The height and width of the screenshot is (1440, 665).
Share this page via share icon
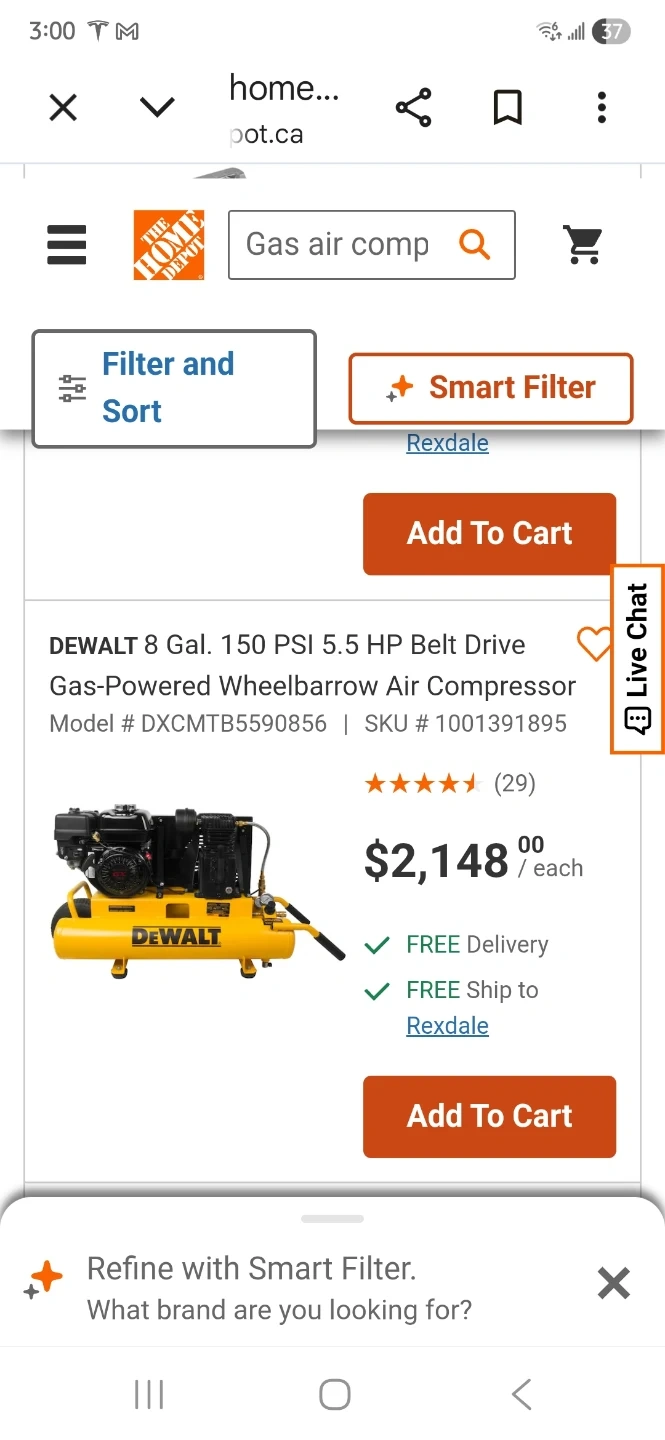[x=413, y=107]
